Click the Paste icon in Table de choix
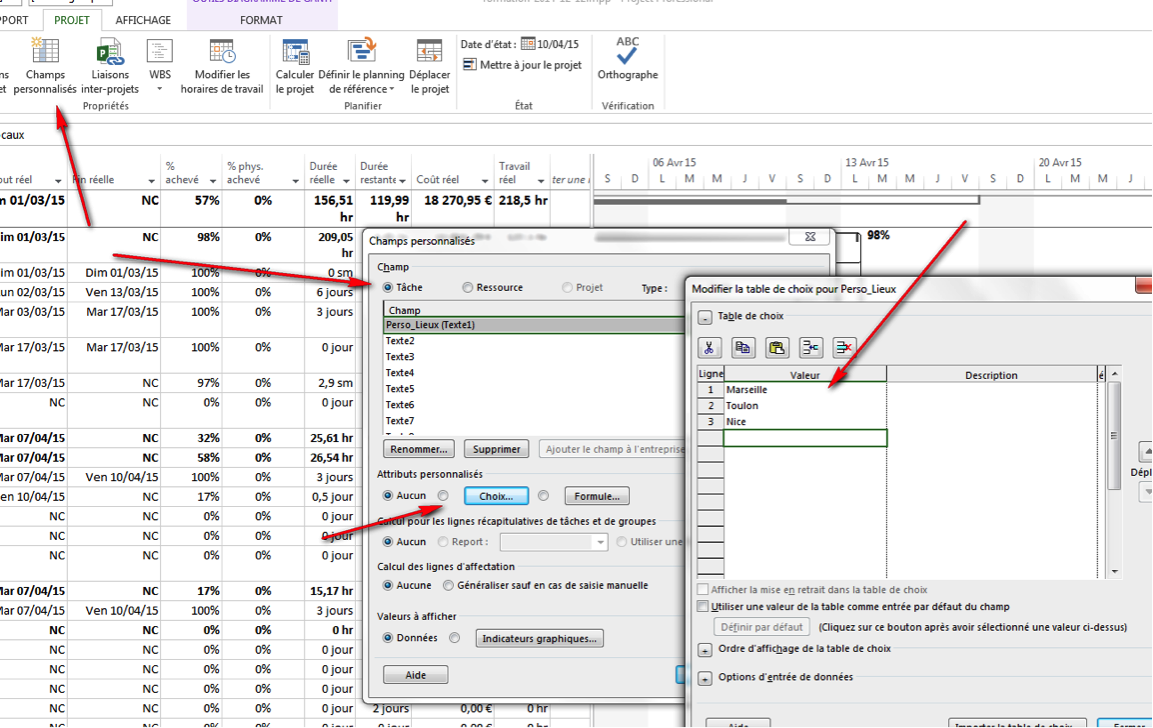This screenshot has width=1153, height=728. (x=777, y=347)
